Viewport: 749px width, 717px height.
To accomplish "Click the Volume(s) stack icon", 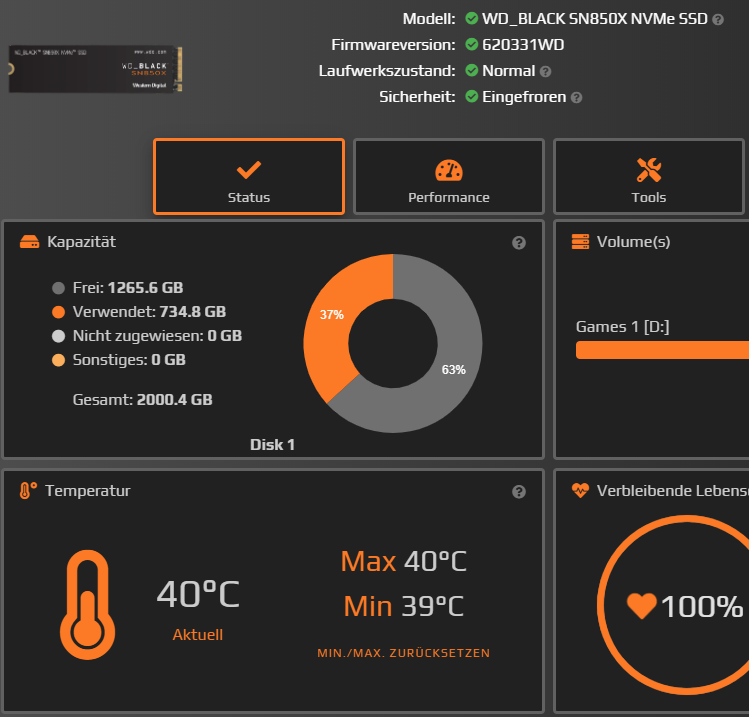I will coord(580,242).
